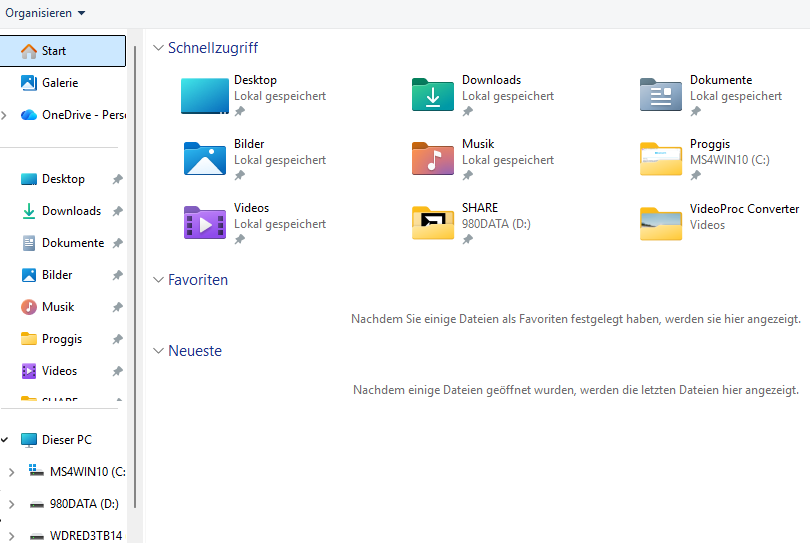Click pin under Videos tile
This screenshot has height=548, width=810.
pos(240,239)
